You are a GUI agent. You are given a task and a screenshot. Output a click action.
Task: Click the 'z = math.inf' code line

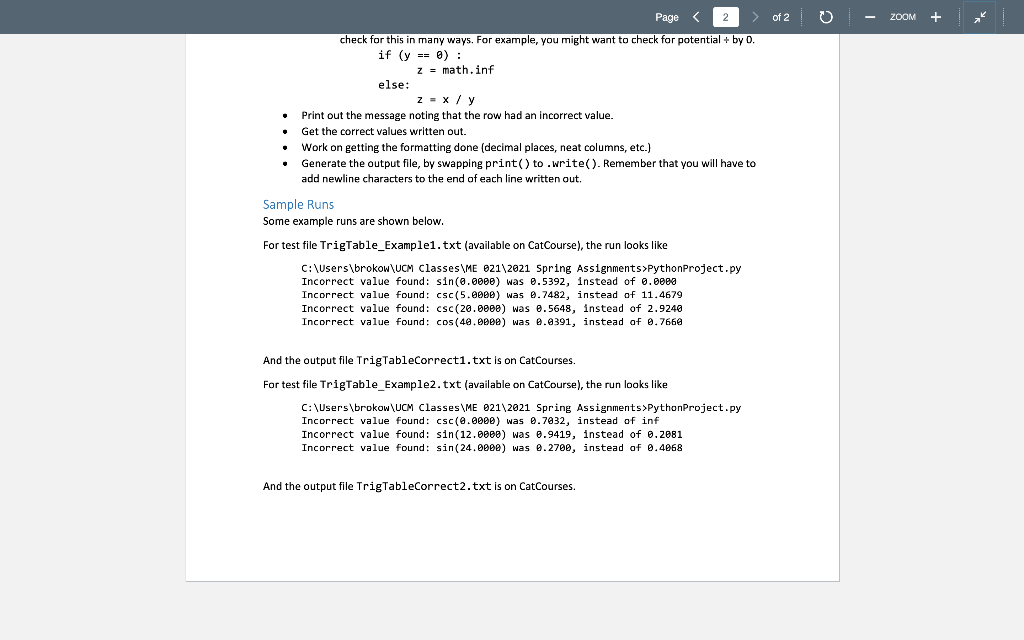[454, 70]
